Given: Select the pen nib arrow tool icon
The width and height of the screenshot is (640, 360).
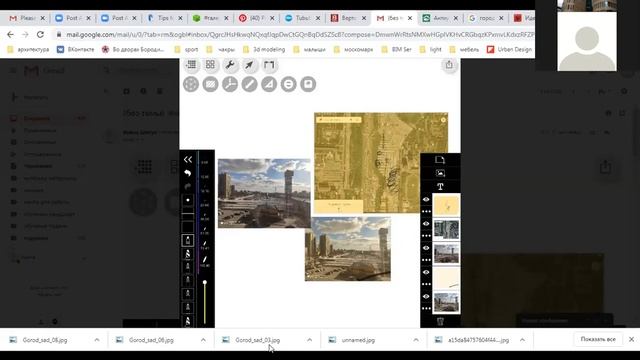Looking at the screenshot, I should tap(249, 65).
